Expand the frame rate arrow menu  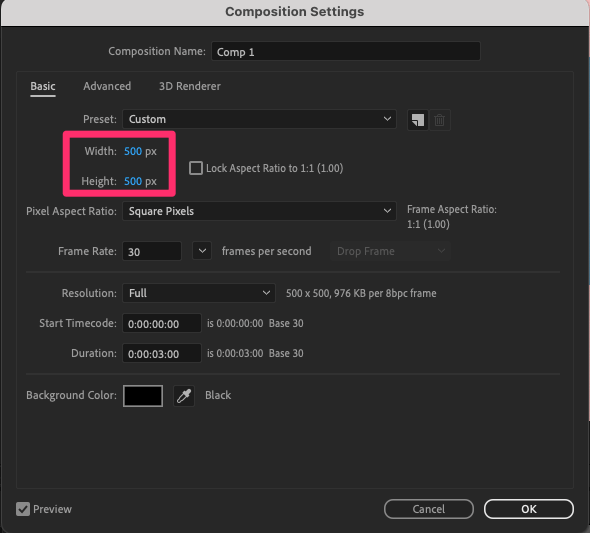[202, 251]
